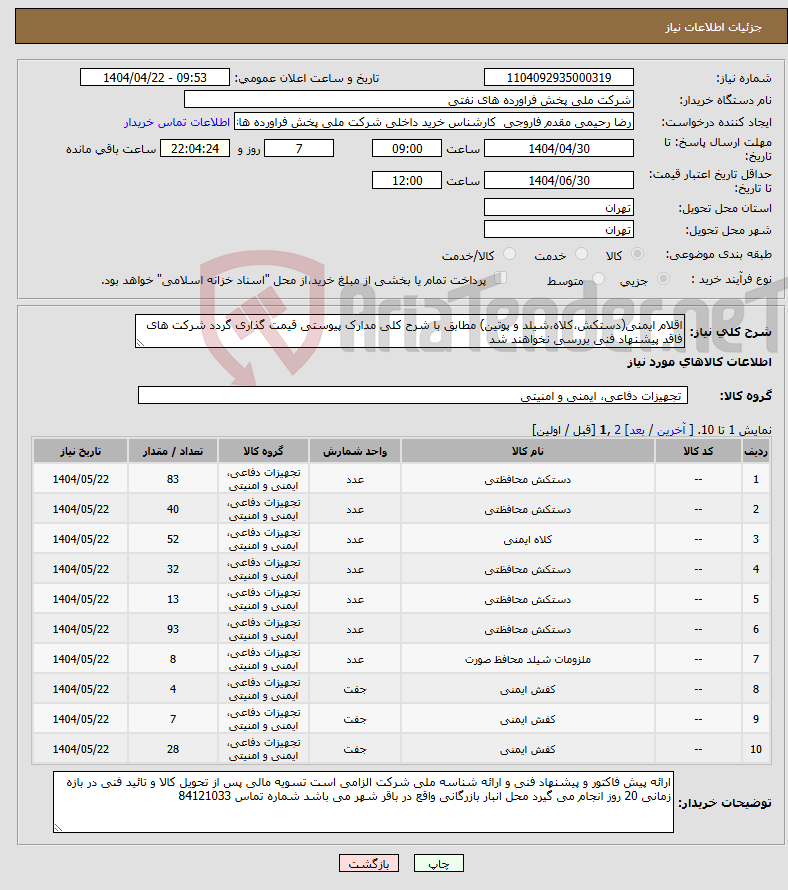Click دستکش محافظتی in row 1
Viewport: 788px width, 890px height.
[x=527, y=480]
